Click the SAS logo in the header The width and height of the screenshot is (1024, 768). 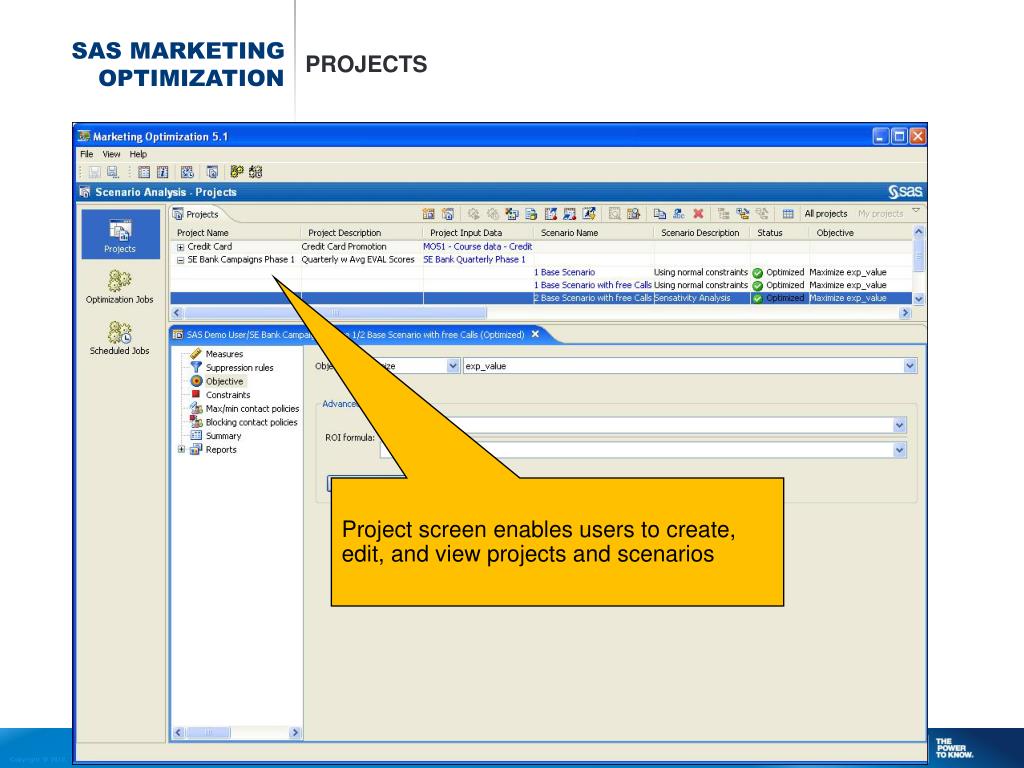tap(906, 191)
